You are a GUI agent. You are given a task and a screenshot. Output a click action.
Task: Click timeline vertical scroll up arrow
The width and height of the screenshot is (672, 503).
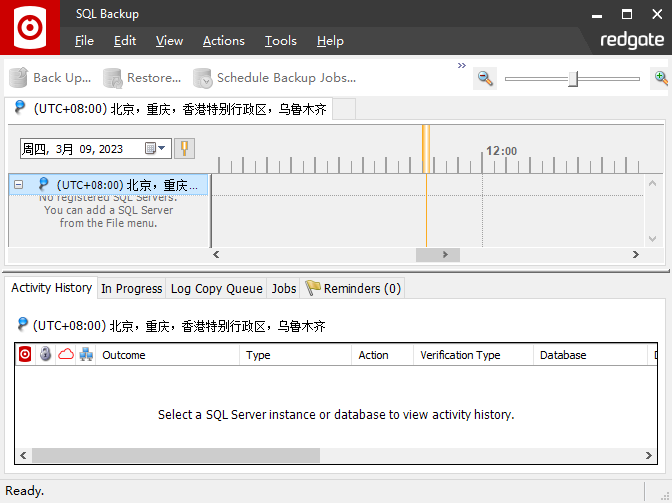pyautogui.click(x=652, y=183)
